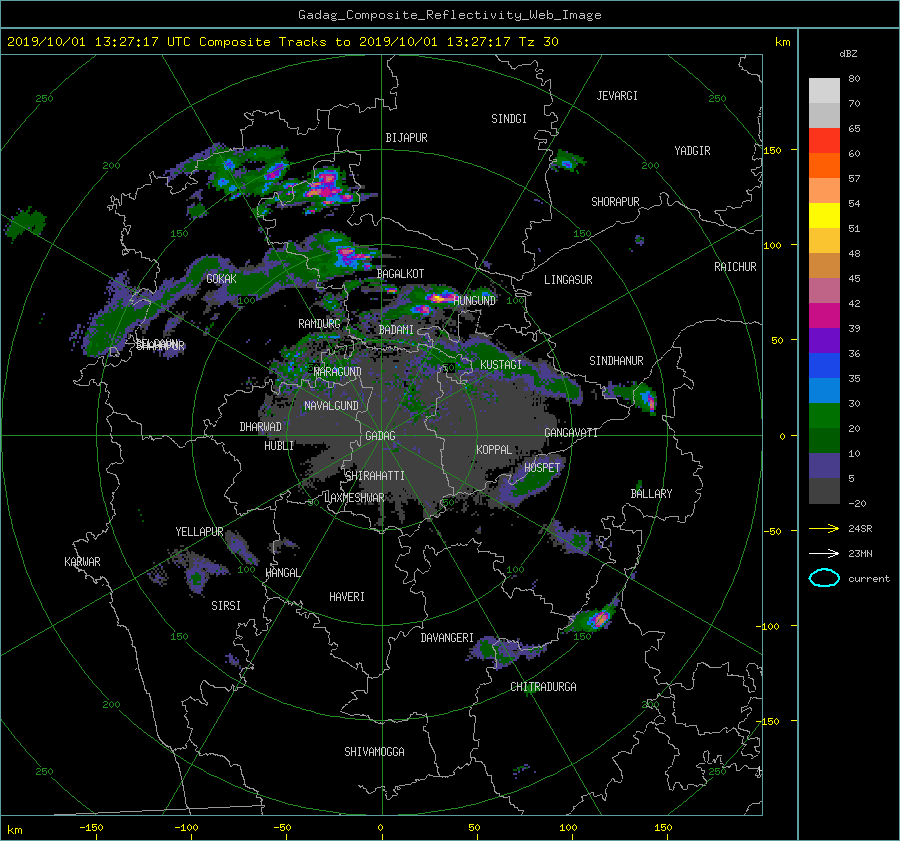Viewport: 900px width, 841px height.
Task: Click the intense storm cell west of HUNGUND
Action: coord(440,297)
